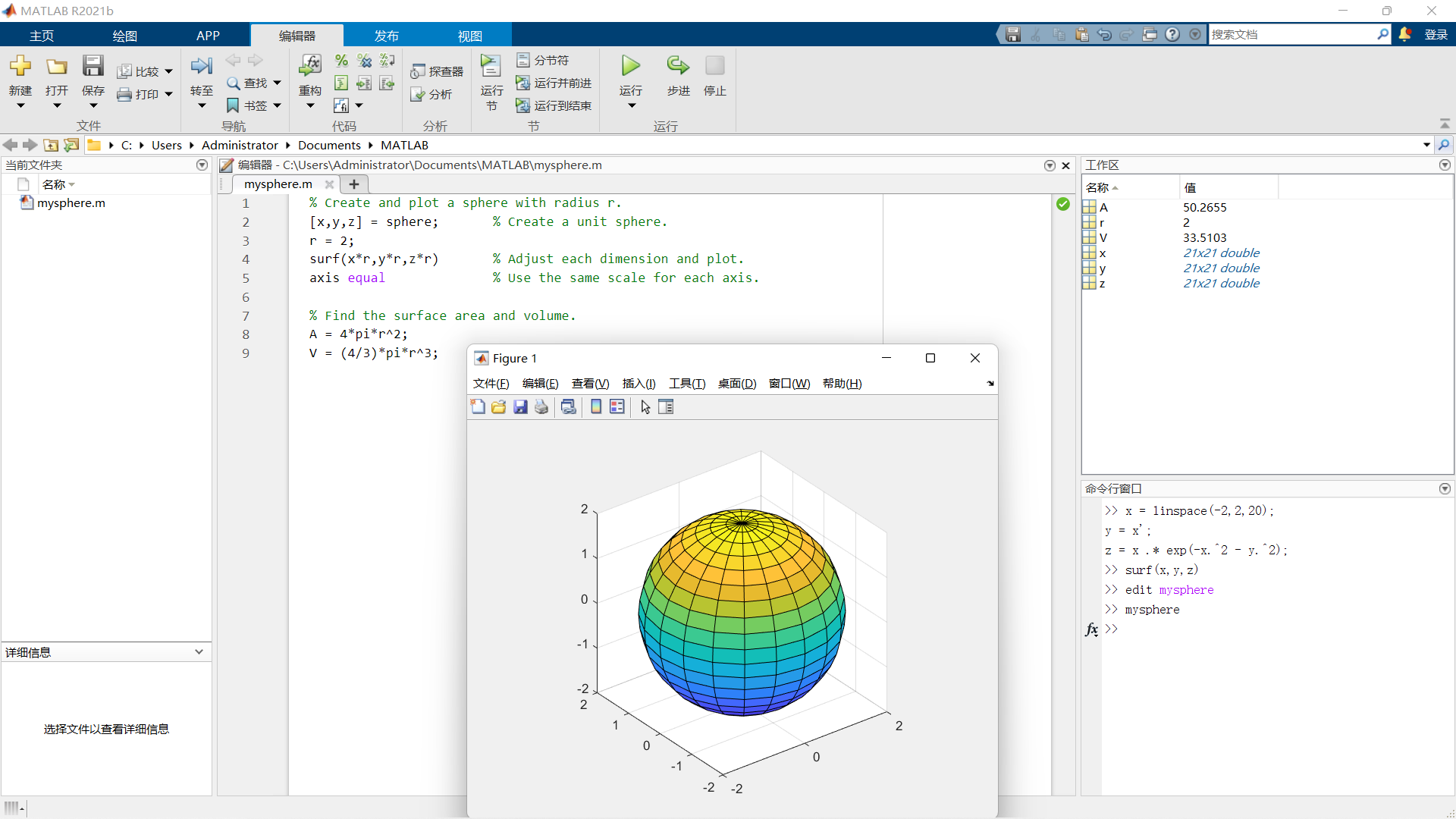The width and height of the screenshot is (1456, 819).
Task: Click 运行并前进 (Run and Advance)
Action: pyautogui.click(x=554, y=83)
